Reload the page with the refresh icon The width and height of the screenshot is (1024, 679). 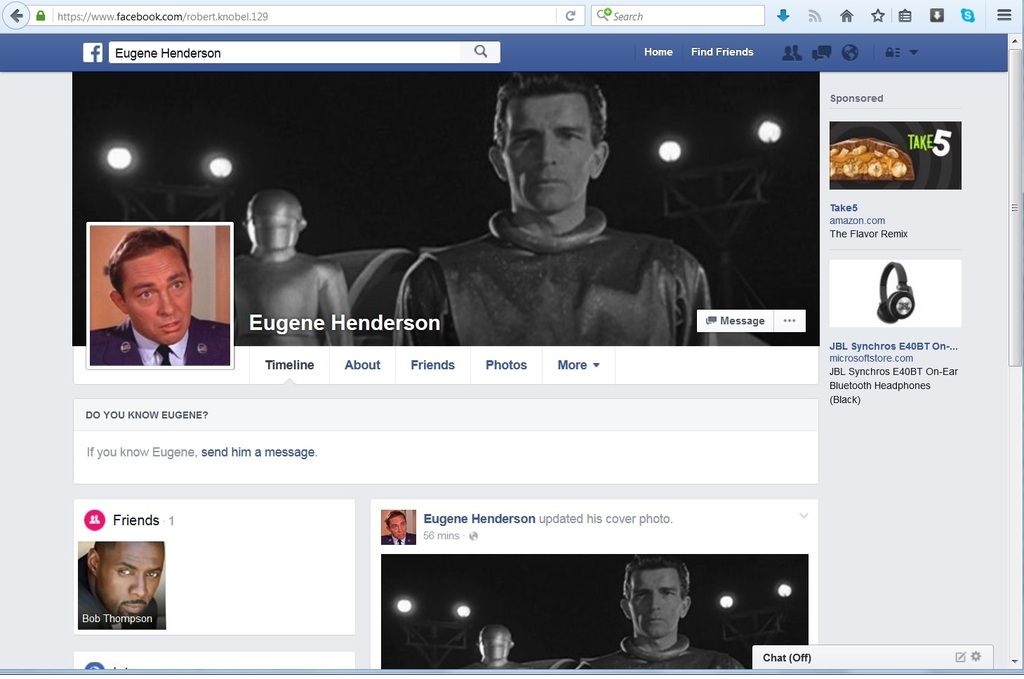(x=570, y=16)
